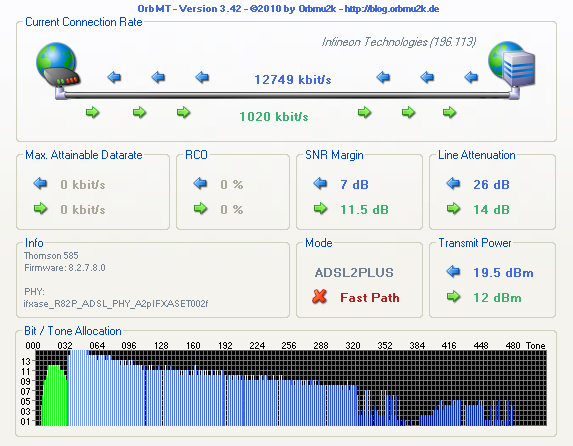Click the 12749 kbit/s downstream rate

coord(293,80)
